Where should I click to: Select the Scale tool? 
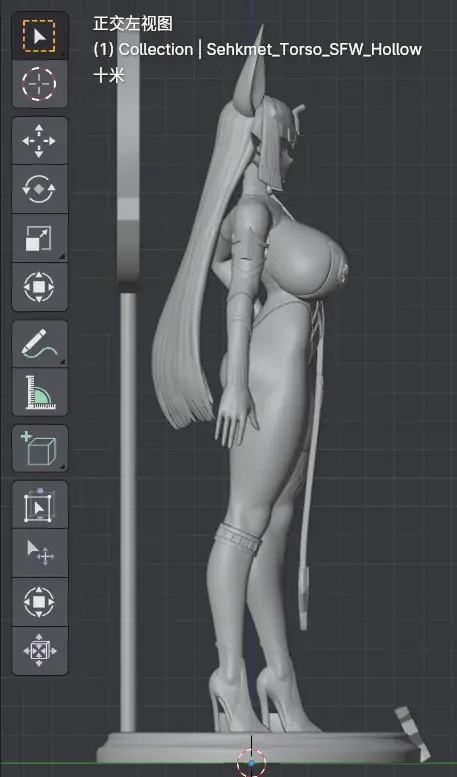tap(39, 238)
